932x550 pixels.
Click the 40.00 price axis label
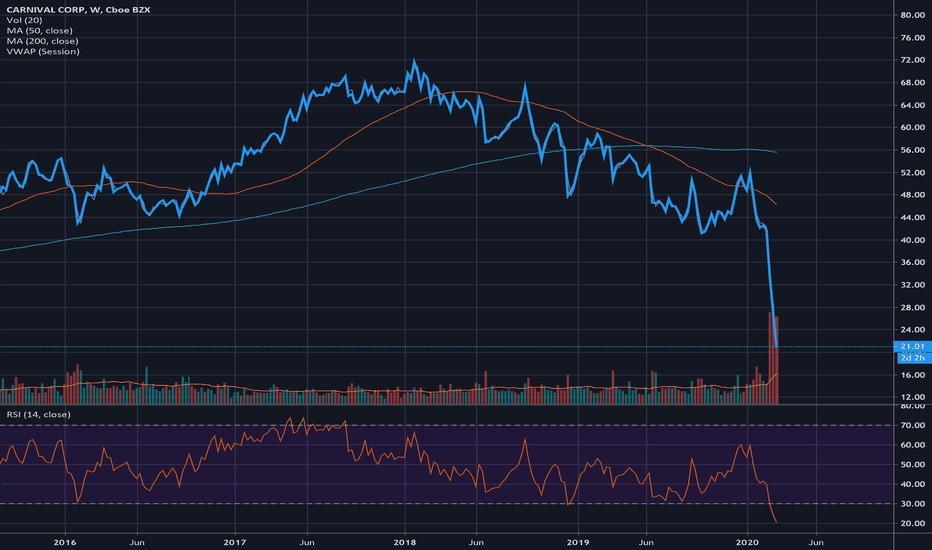tap(912, 240)
